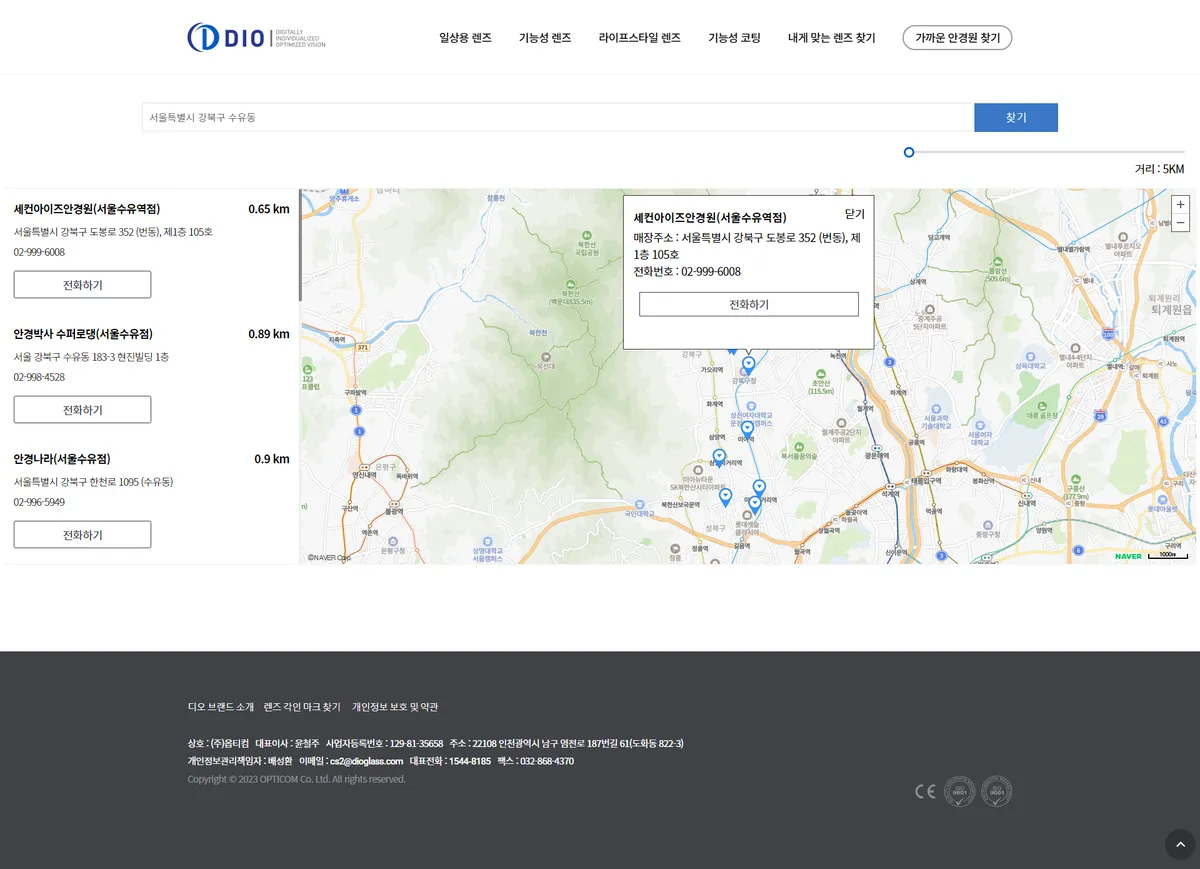Click the blue 찾기 search button

[1016, 117]
